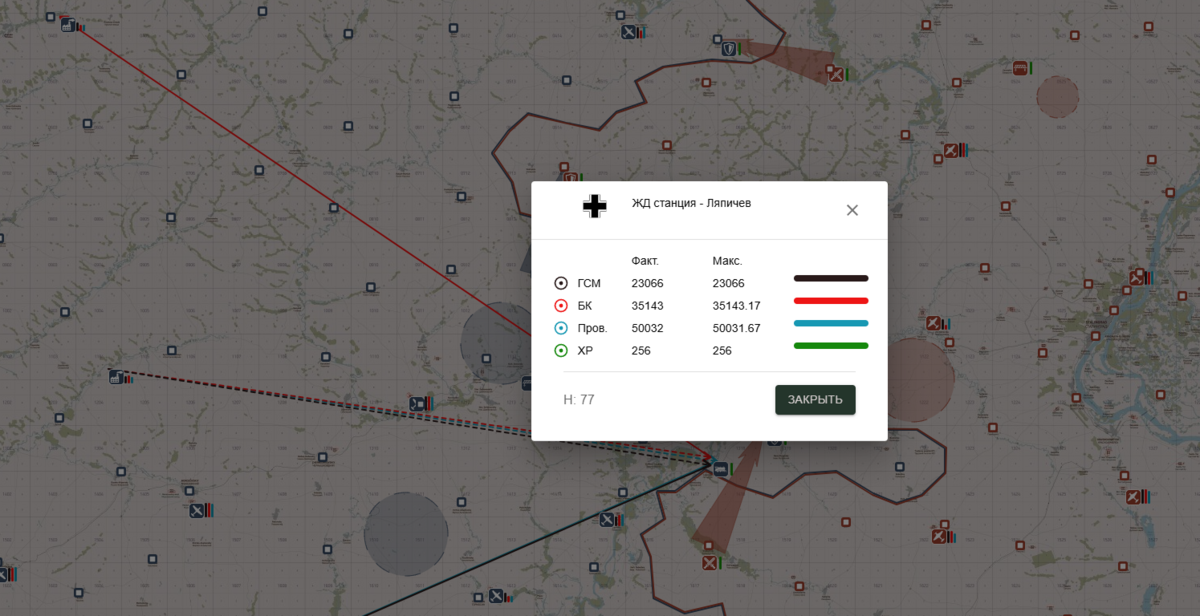This screenshot has width=1200, height=616.
Task: Click blue airfield icon at top center
Action: point(629,32)
